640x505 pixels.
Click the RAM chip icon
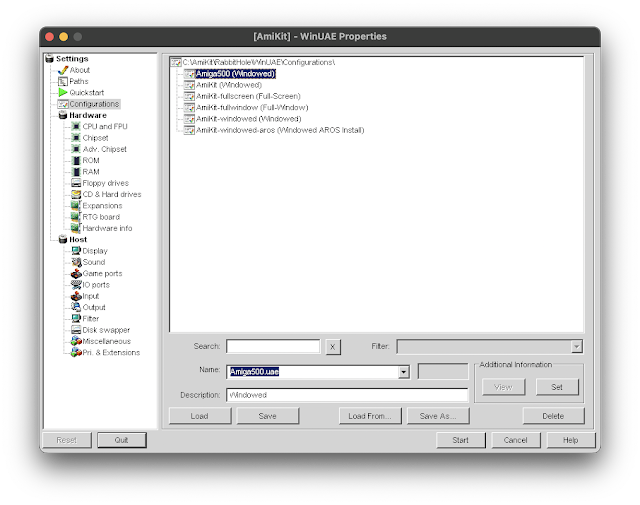coord(76,172)
